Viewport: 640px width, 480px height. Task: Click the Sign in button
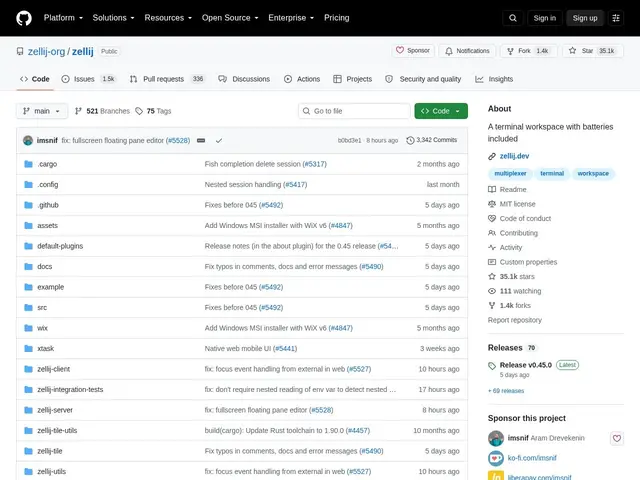tap(544, 18)
